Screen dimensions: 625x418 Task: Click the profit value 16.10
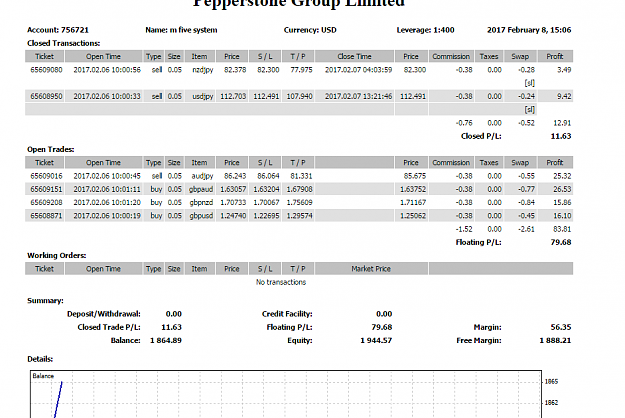[x=562, y=216]
